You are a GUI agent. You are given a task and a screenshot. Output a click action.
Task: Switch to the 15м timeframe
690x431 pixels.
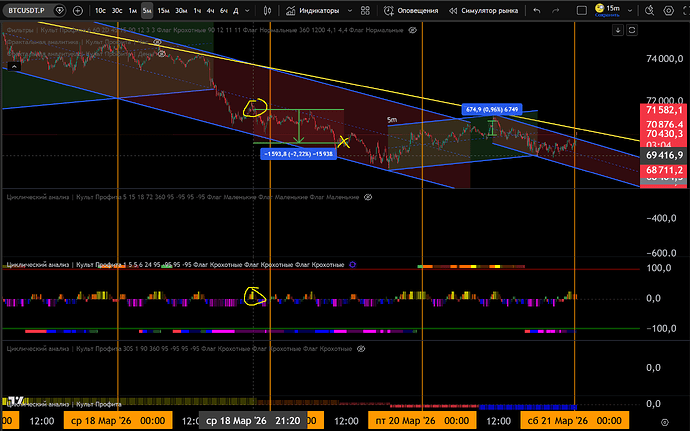pyautogui.click(x=163, y=11)
